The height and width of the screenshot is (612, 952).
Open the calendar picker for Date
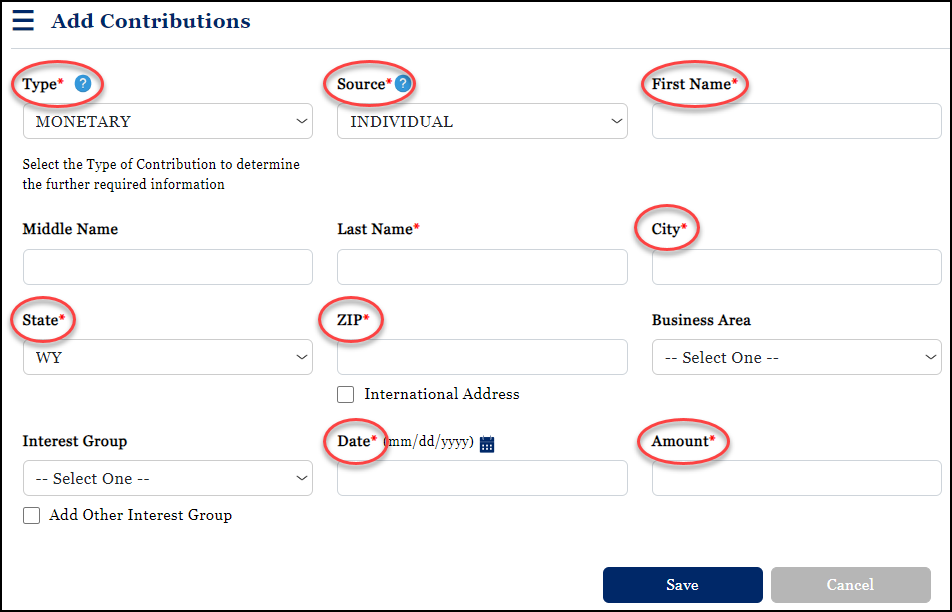[487, 443]
